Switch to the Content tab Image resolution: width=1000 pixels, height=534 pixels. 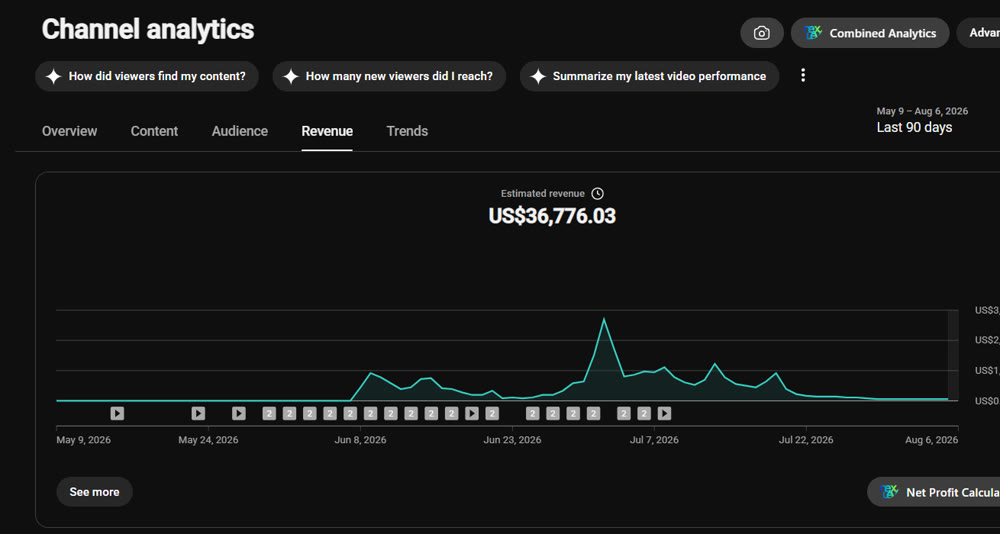tap(154, 131)
